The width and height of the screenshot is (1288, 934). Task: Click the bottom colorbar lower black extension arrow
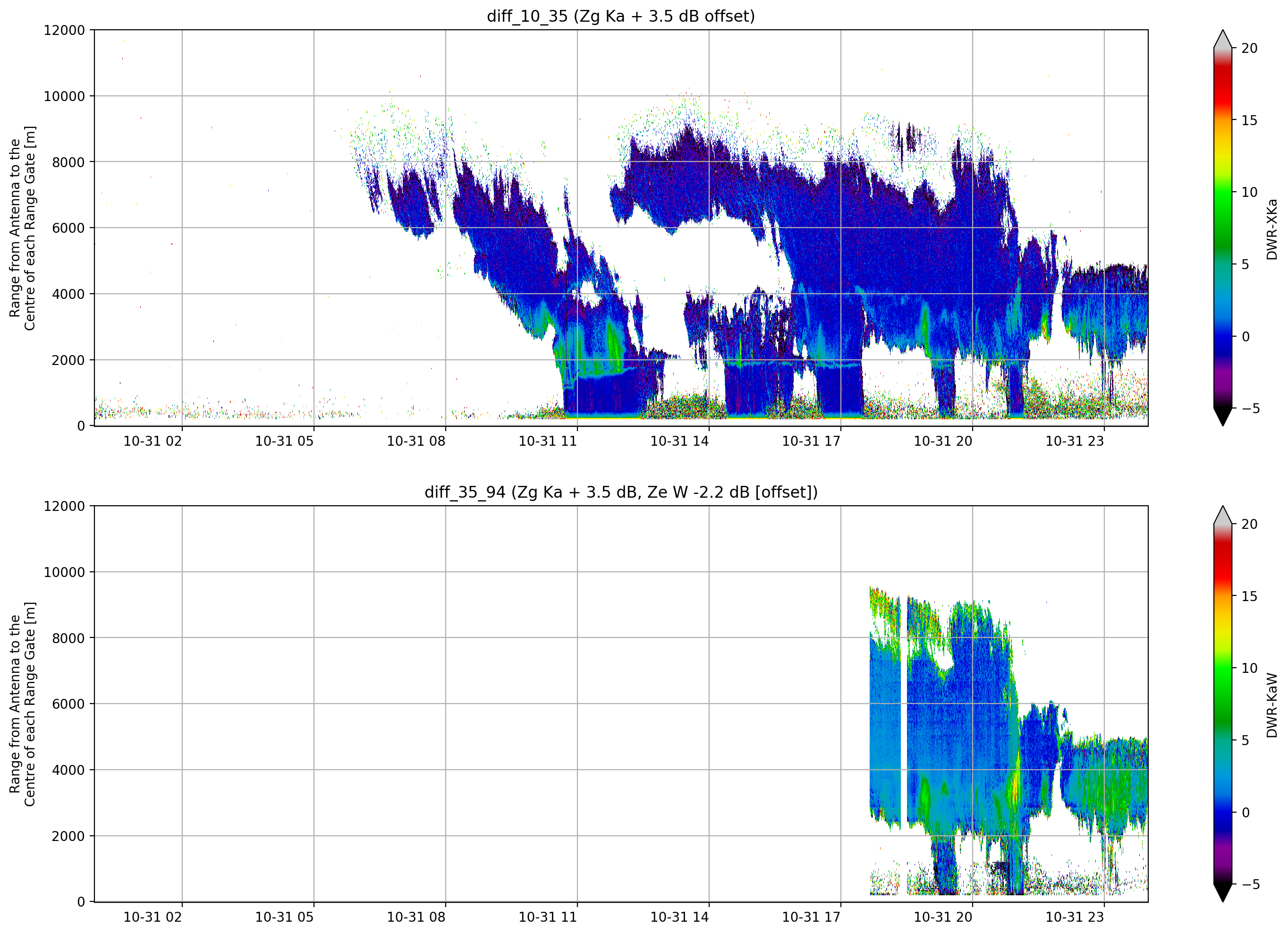1222,892
